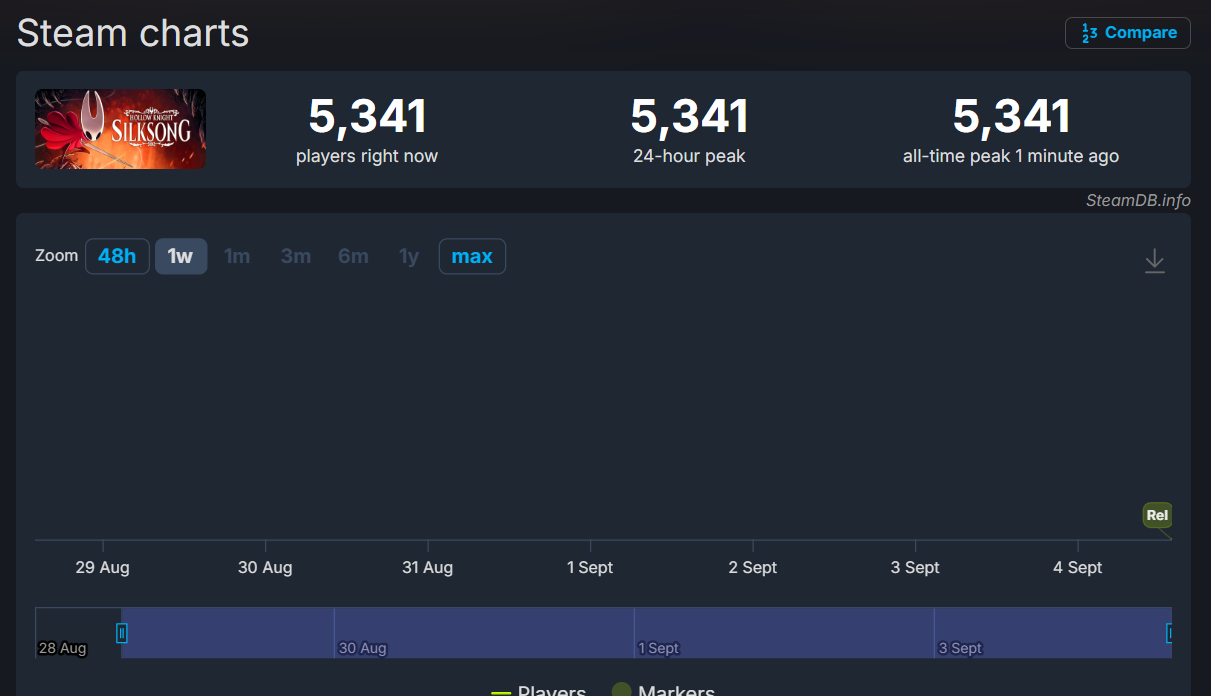
Task: Click the Hollow Knight Silksong game thumbnail
Action: (120, 129)
